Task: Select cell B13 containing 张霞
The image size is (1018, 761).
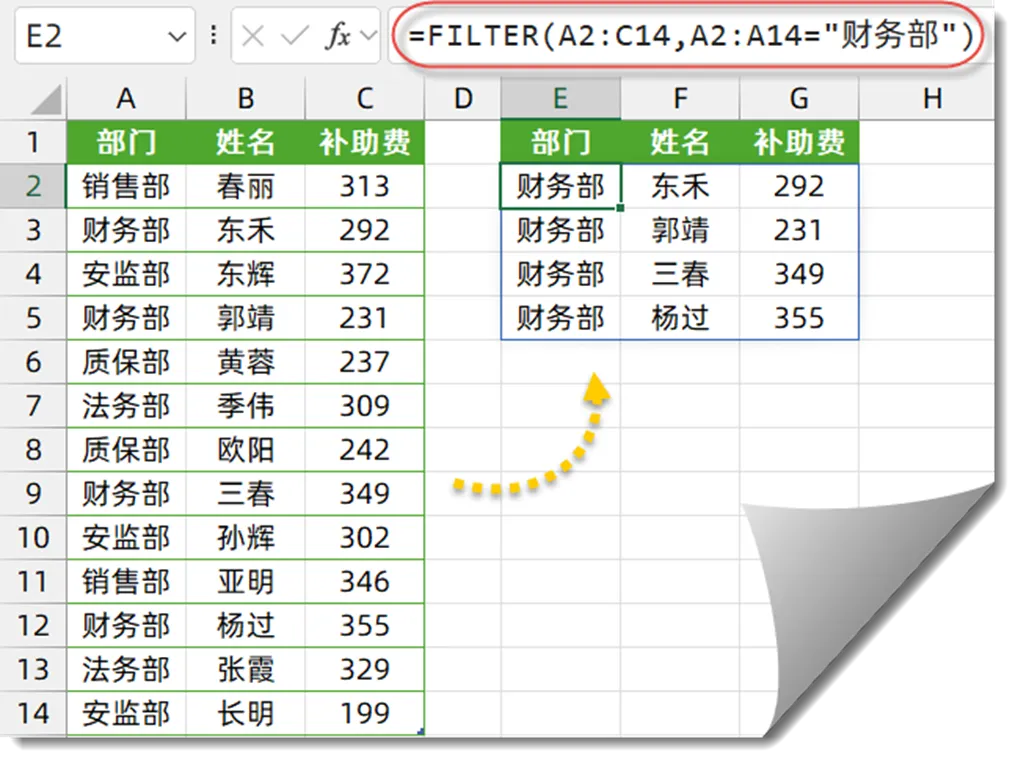Action: (x=245, y=669)
